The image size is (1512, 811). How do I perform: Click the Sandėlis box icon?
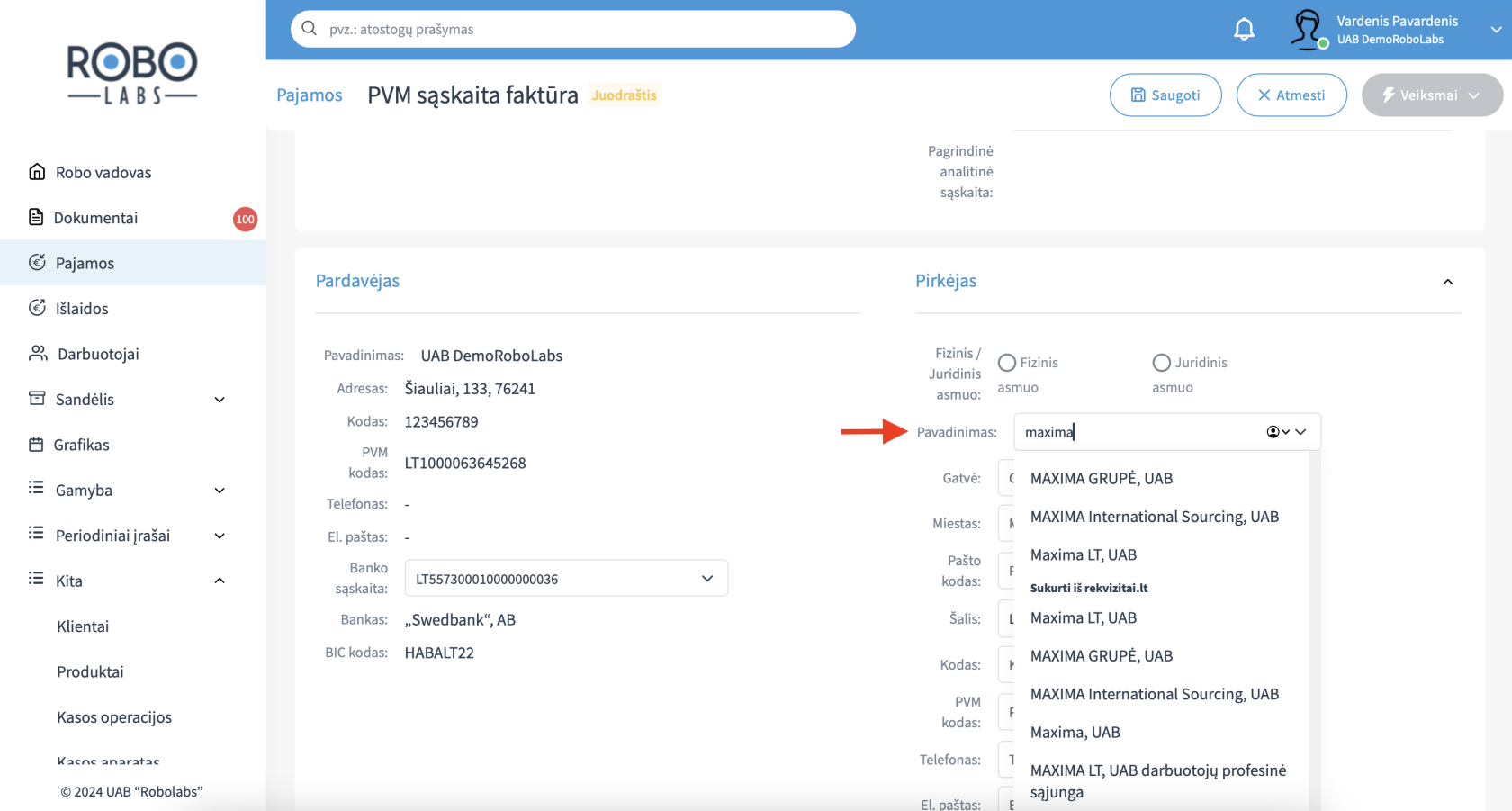pyautogui.click(x=37, y=398)
